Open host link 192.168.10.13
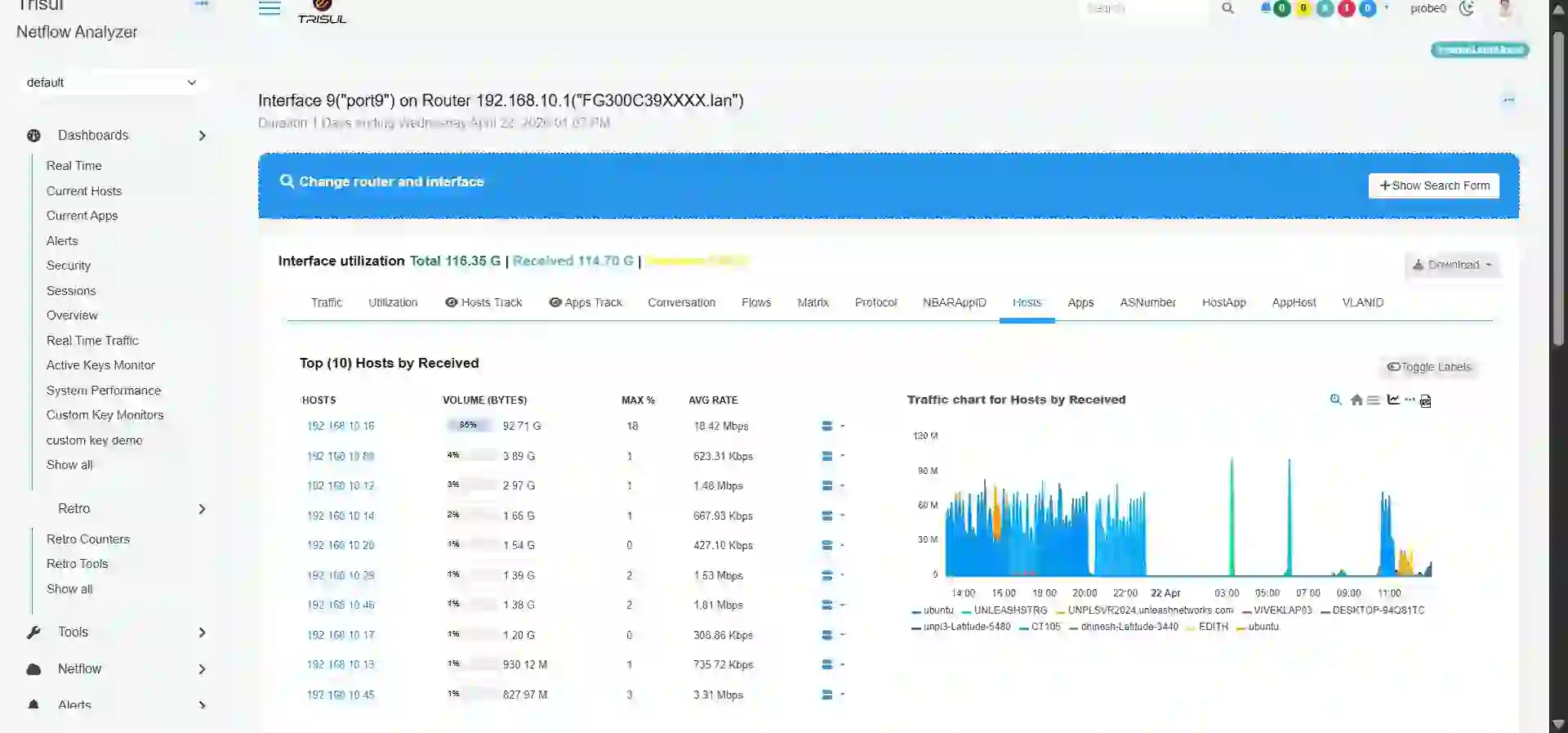 tap(341, 664)
